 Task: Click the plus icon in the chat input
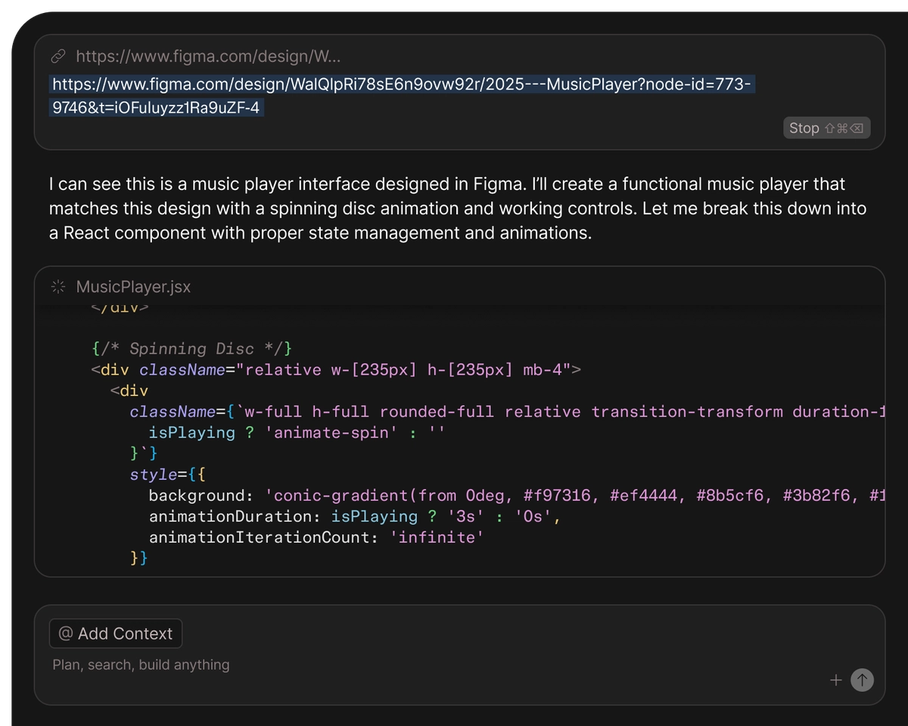pos(836,680)
